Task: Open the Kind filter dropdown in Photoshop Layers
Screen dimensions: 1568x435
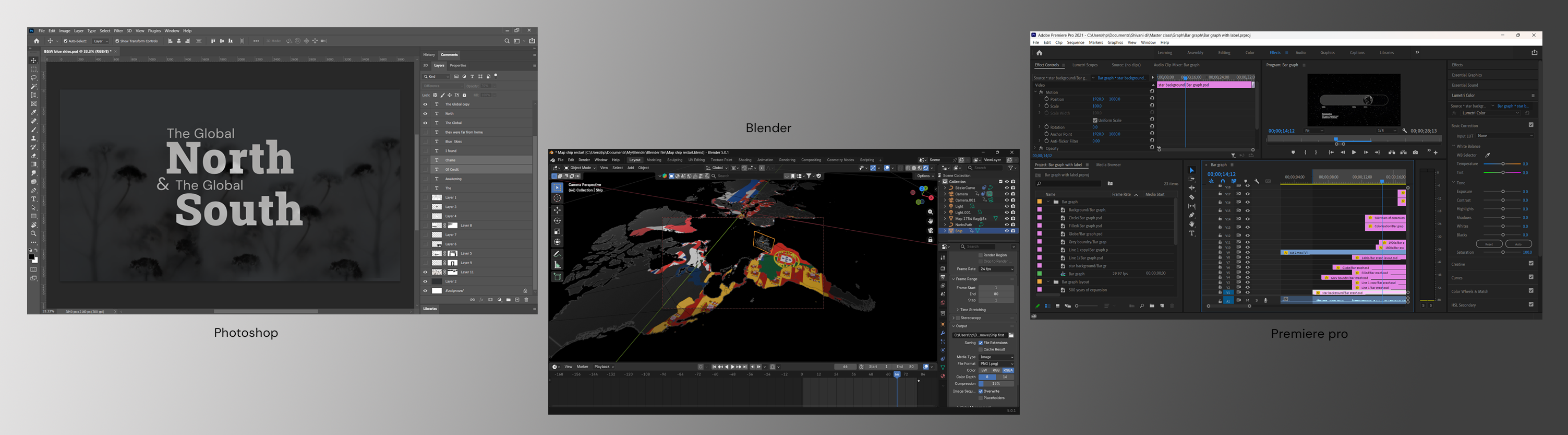Action: pos(437,77)
